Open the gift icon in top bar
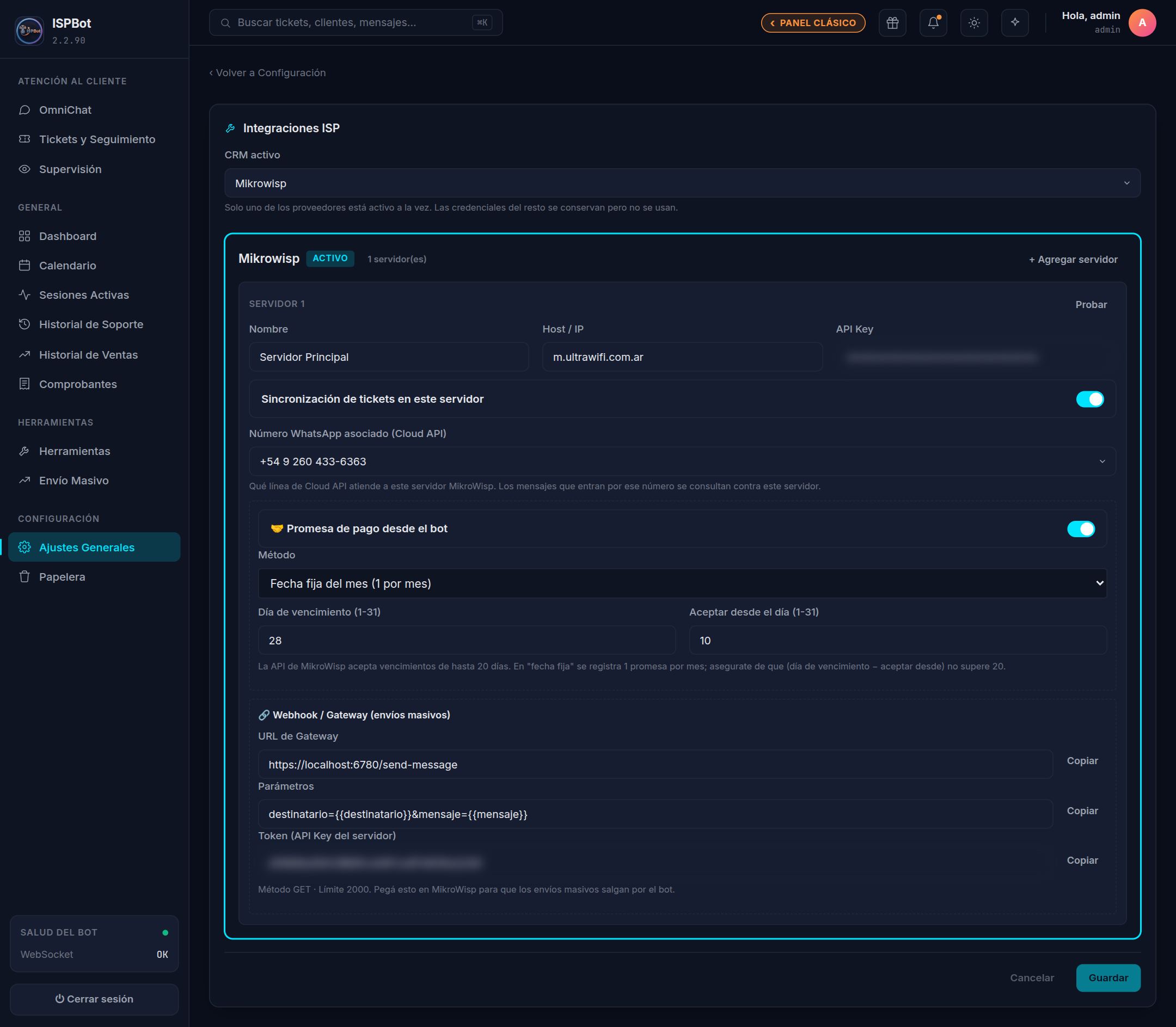The image size is (1176, 1027). [892, 23]
